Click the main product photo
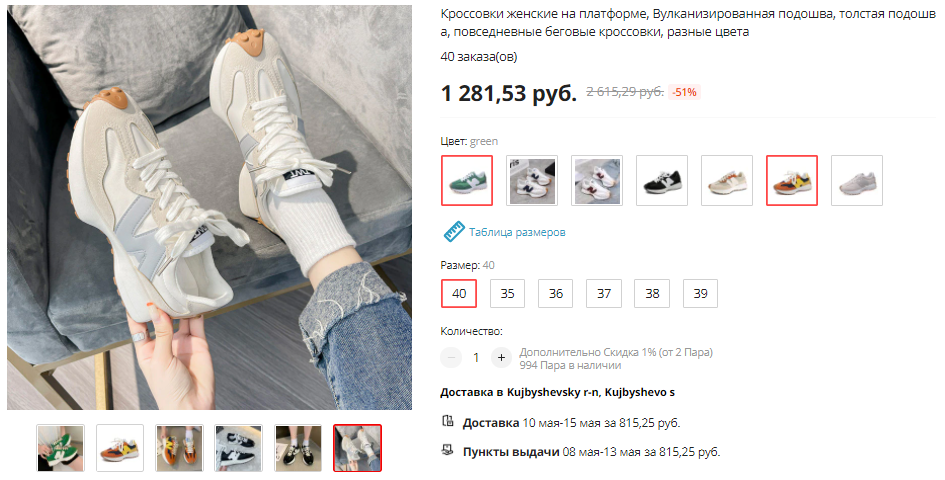The width and height of the screenshot is (945, 480). point(210,207)
